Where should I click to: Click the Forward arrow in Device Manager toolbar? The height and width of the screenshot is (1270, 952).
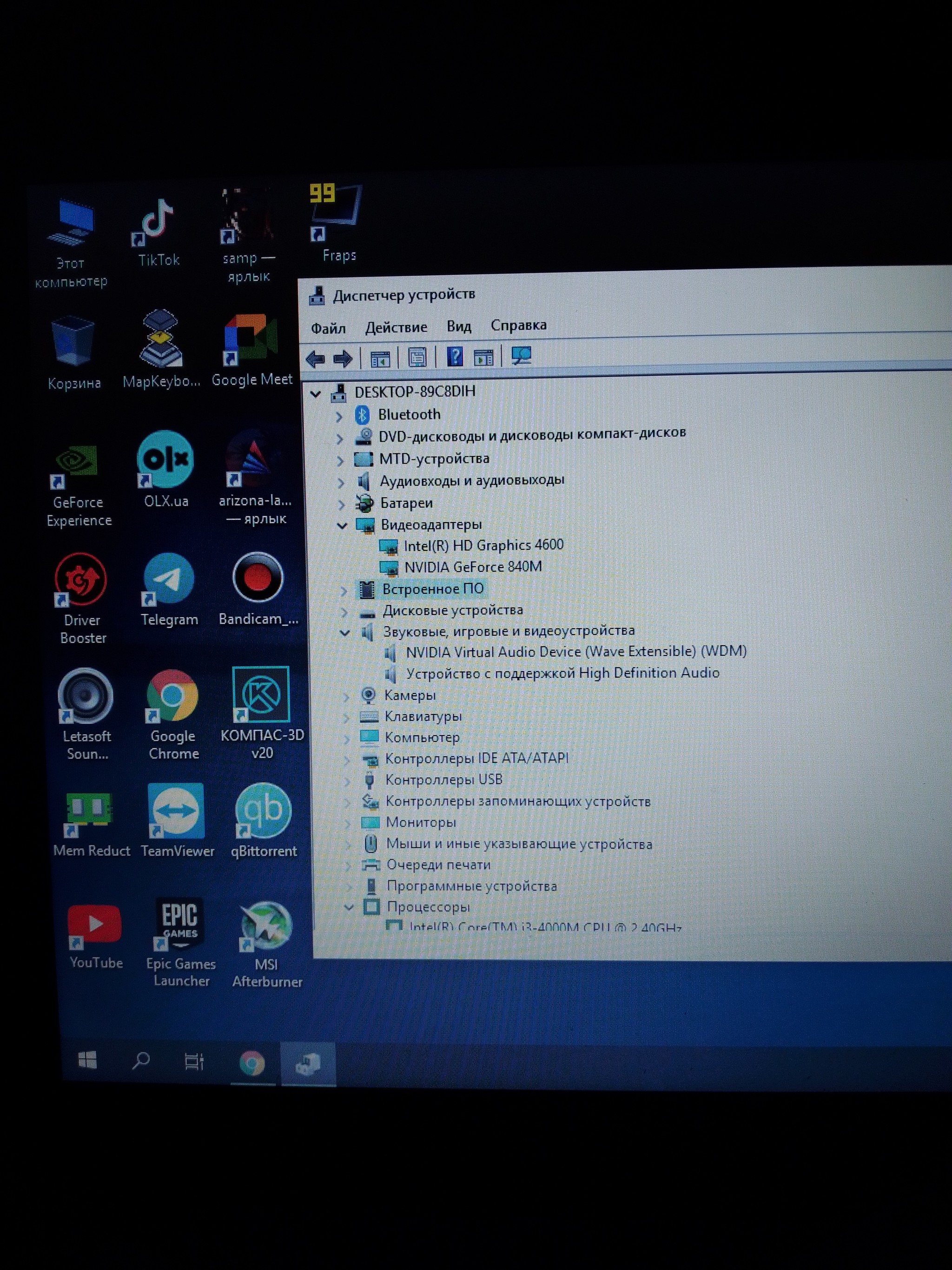coord(343,359)
